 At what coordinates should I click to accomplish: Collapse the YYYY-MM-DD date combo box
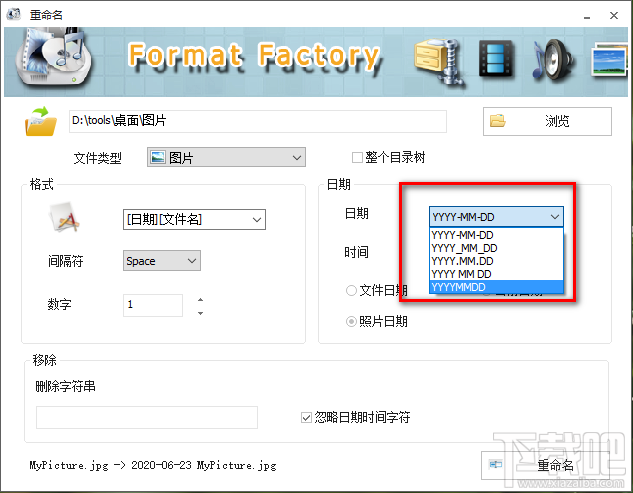coord(496,217)
